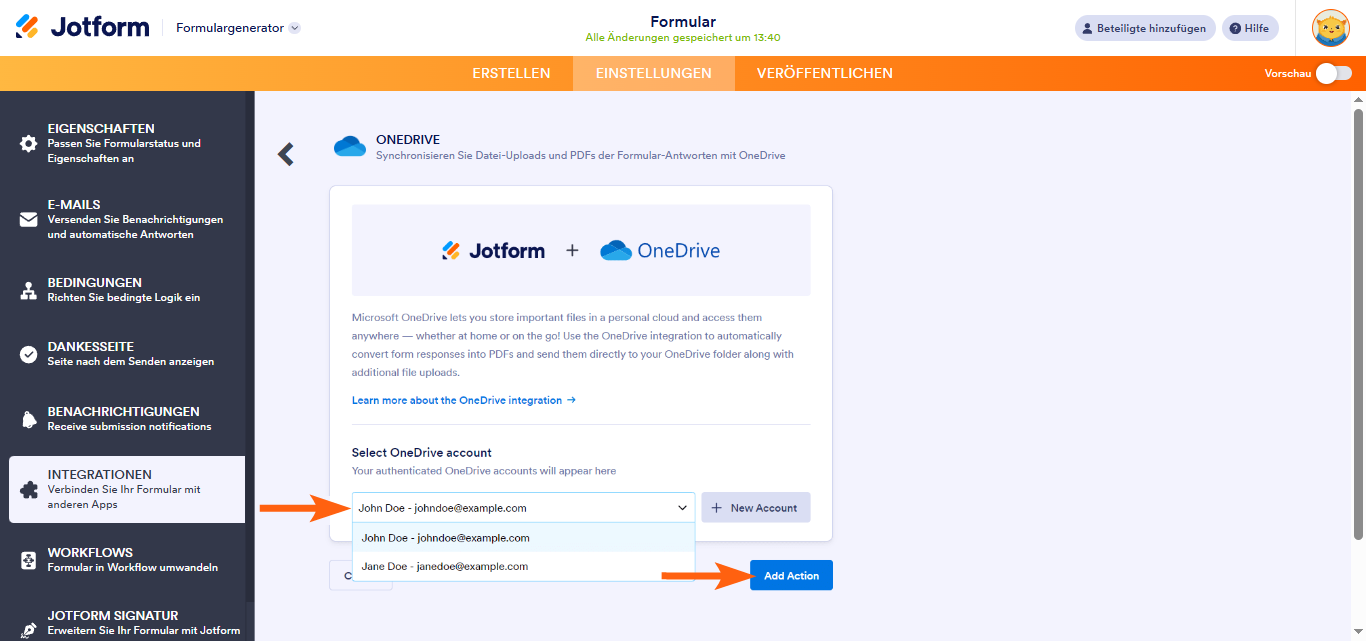The image size is (1366, 641).
Task: Click the Workflows icon in the sidebar
Action: tap(27, 559)
